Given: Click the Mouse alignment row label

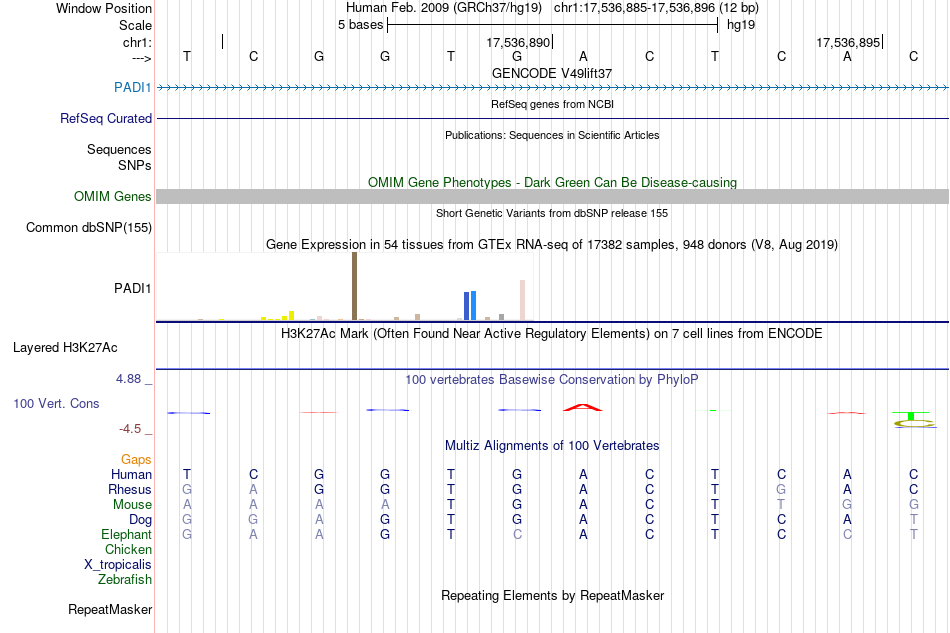Looking at the screenshot, I should tap(132, 505).
